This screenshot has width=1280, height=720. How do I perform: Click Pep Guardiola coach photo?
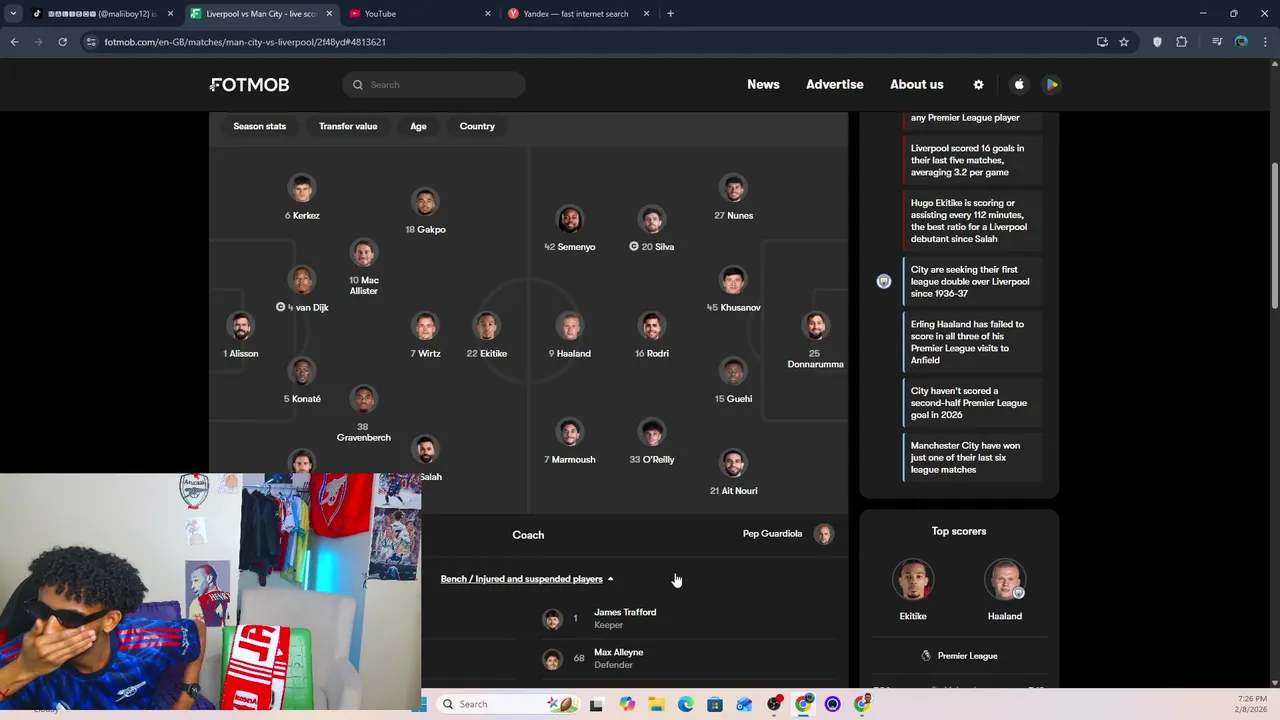(x=823, y=534)
